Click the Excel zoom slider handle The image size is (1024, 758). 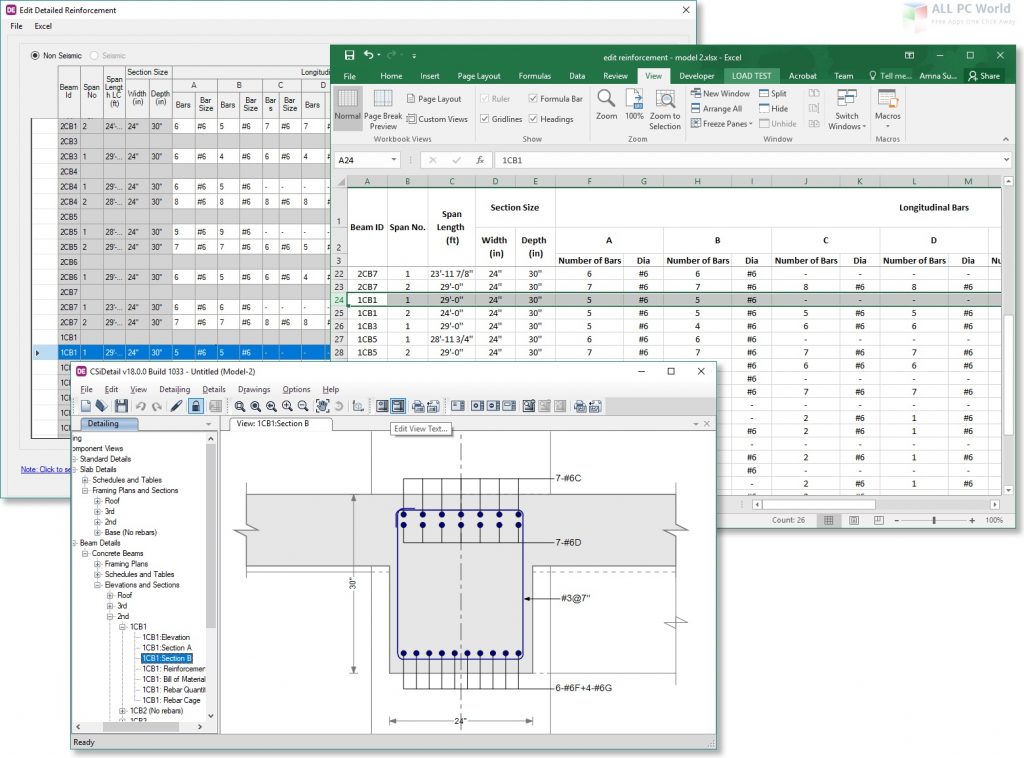[x=934, y=520]
